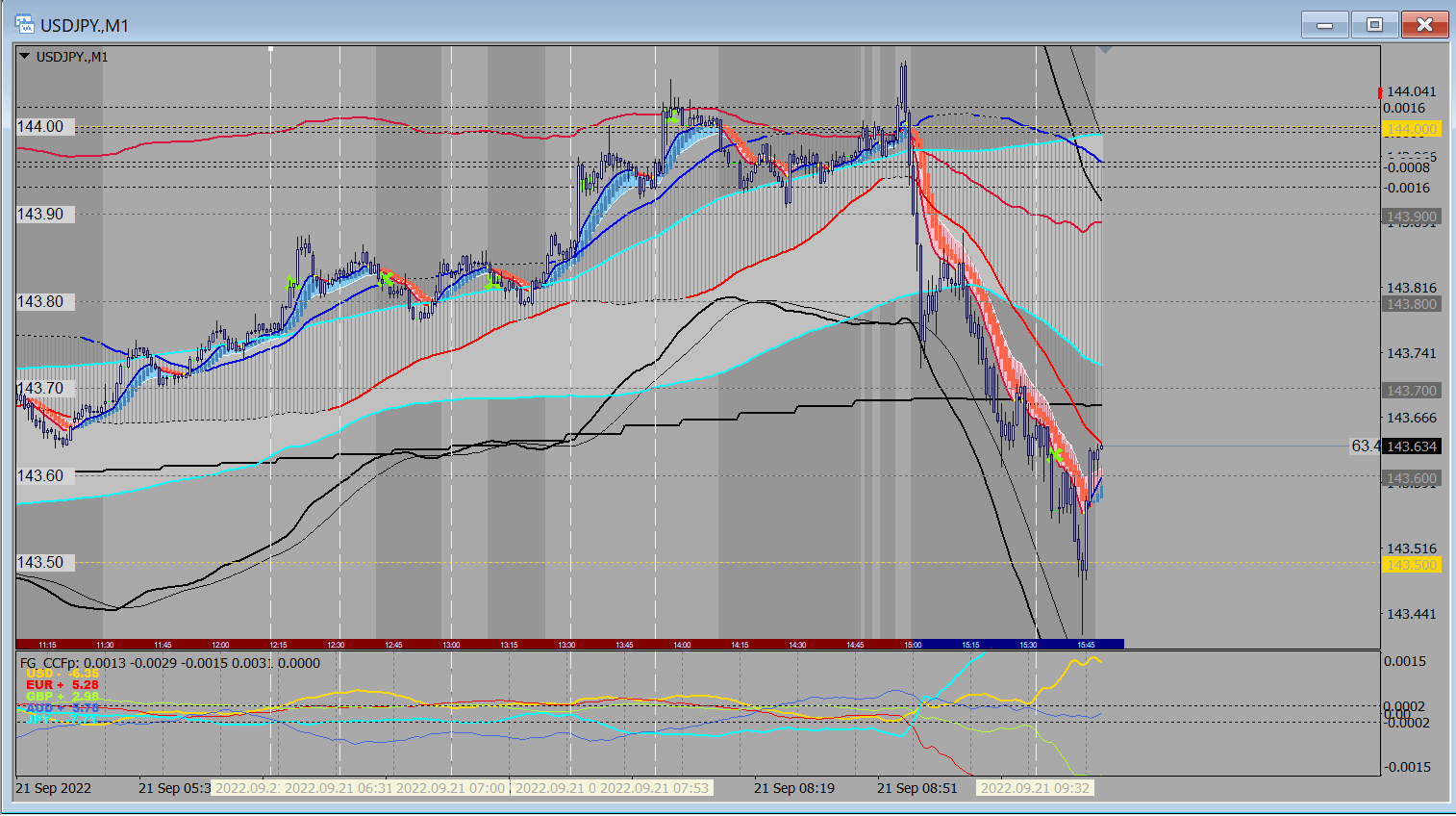Click the USD - -6.35 strength label
Screen dimensions: 1456x816
click(63, 674)
